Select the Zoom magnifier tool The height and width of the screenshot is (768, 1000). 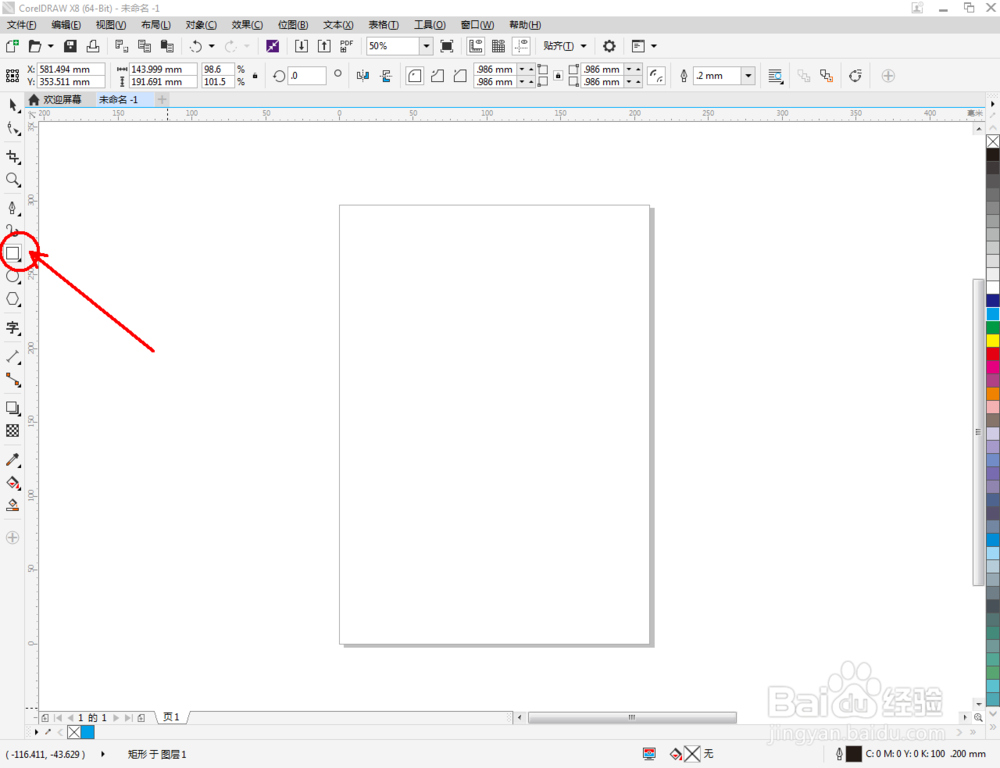tap(12, 180)
